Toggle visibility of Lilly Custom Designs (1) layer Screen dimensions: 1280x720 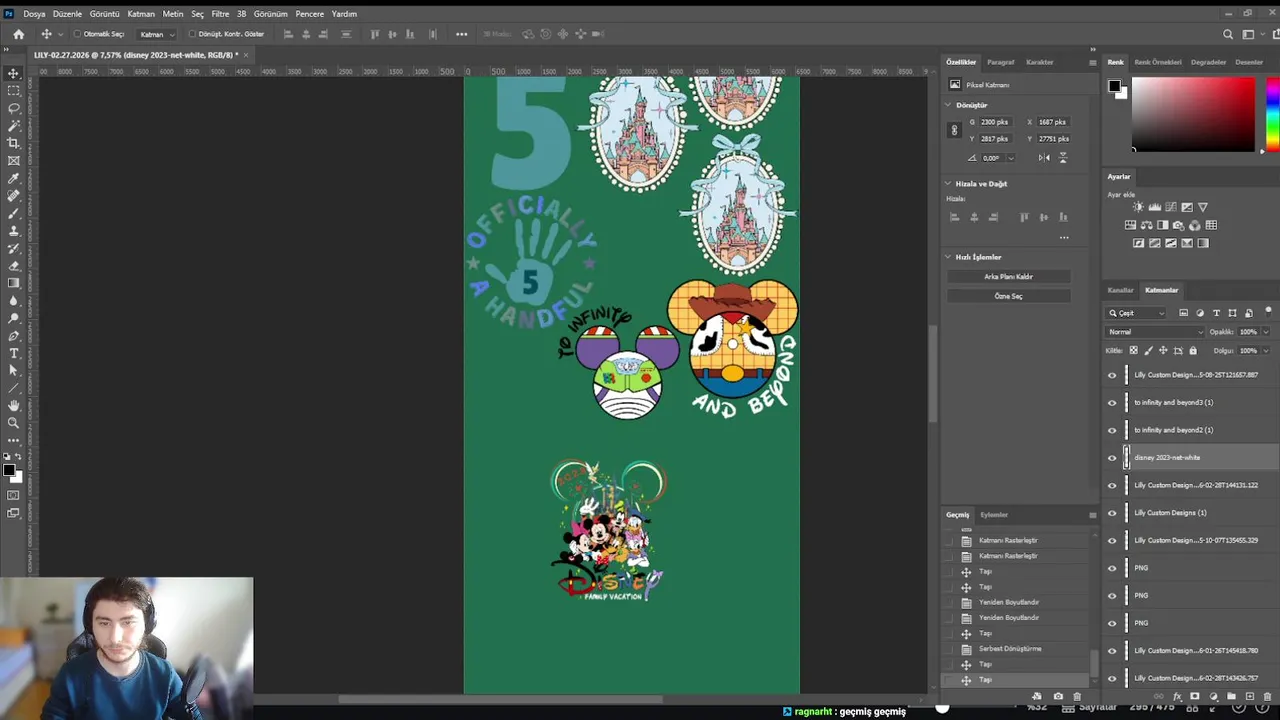tap(1112, 513)
